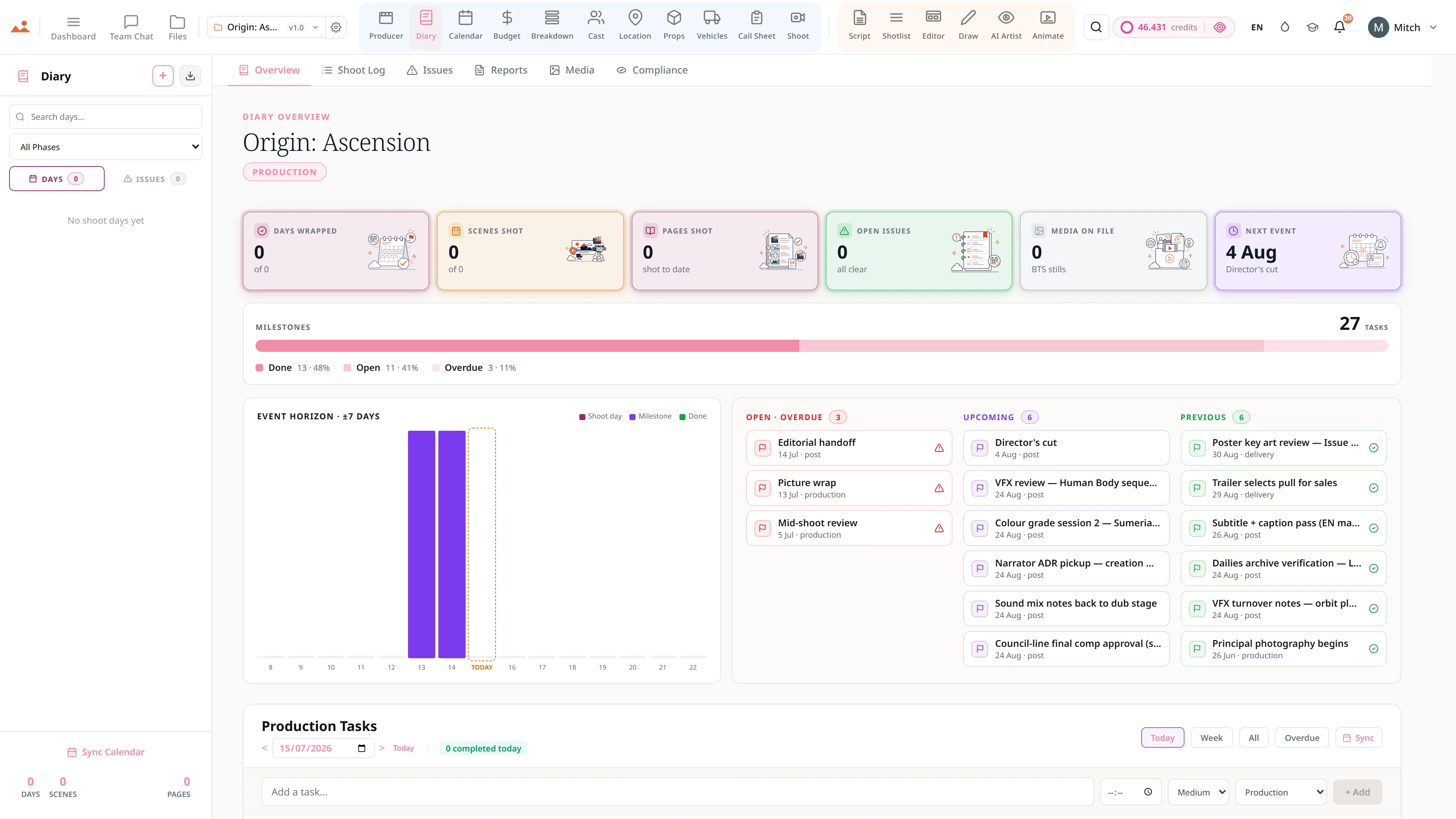Open the Shotlist tool

[896, 26]
